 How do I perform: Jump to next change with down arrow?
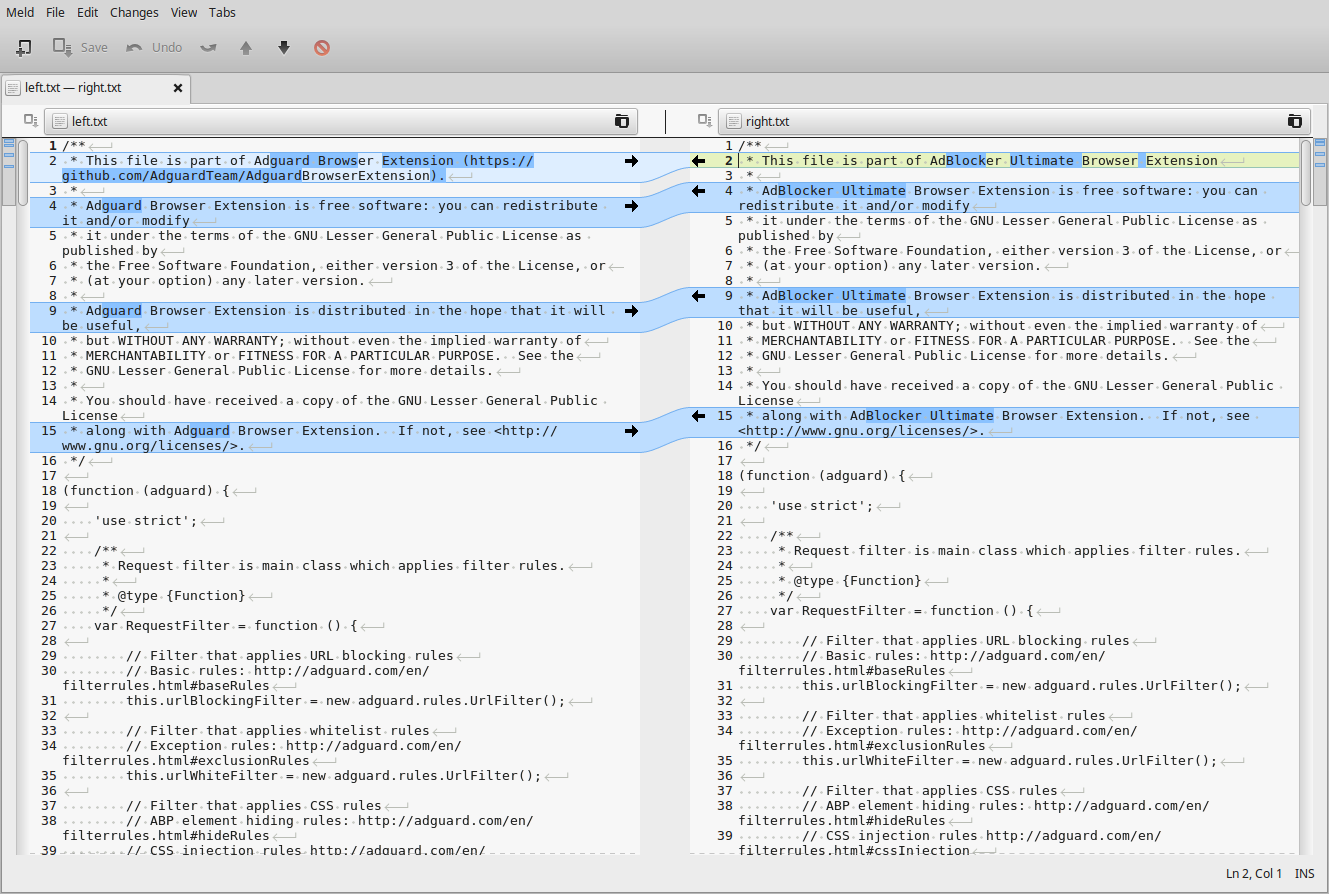[284, 47]
